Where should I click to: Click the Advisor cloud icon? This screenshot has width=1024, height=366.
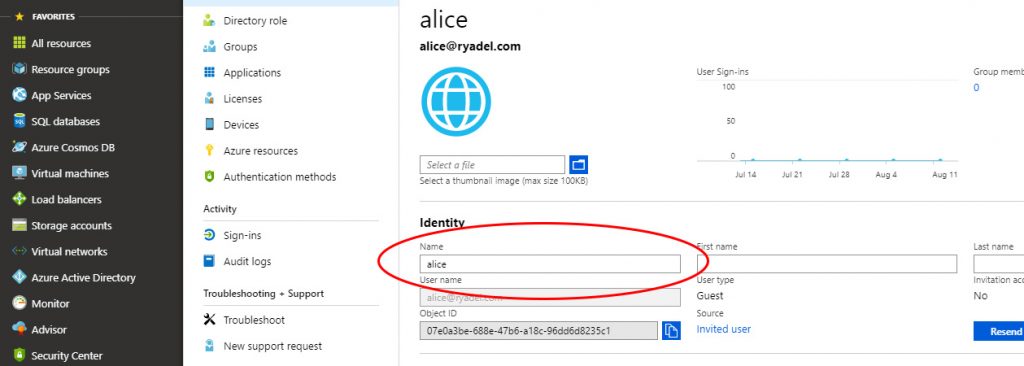[20, 329]
